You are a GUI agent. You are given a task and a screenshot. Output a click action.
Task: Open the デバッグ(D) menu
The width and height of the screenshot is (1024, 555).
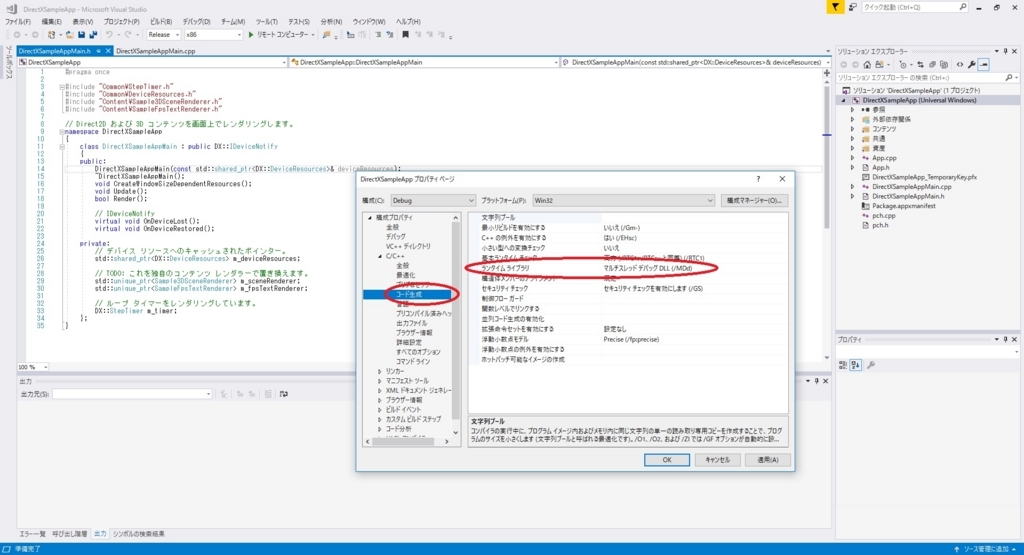[196, 22]
